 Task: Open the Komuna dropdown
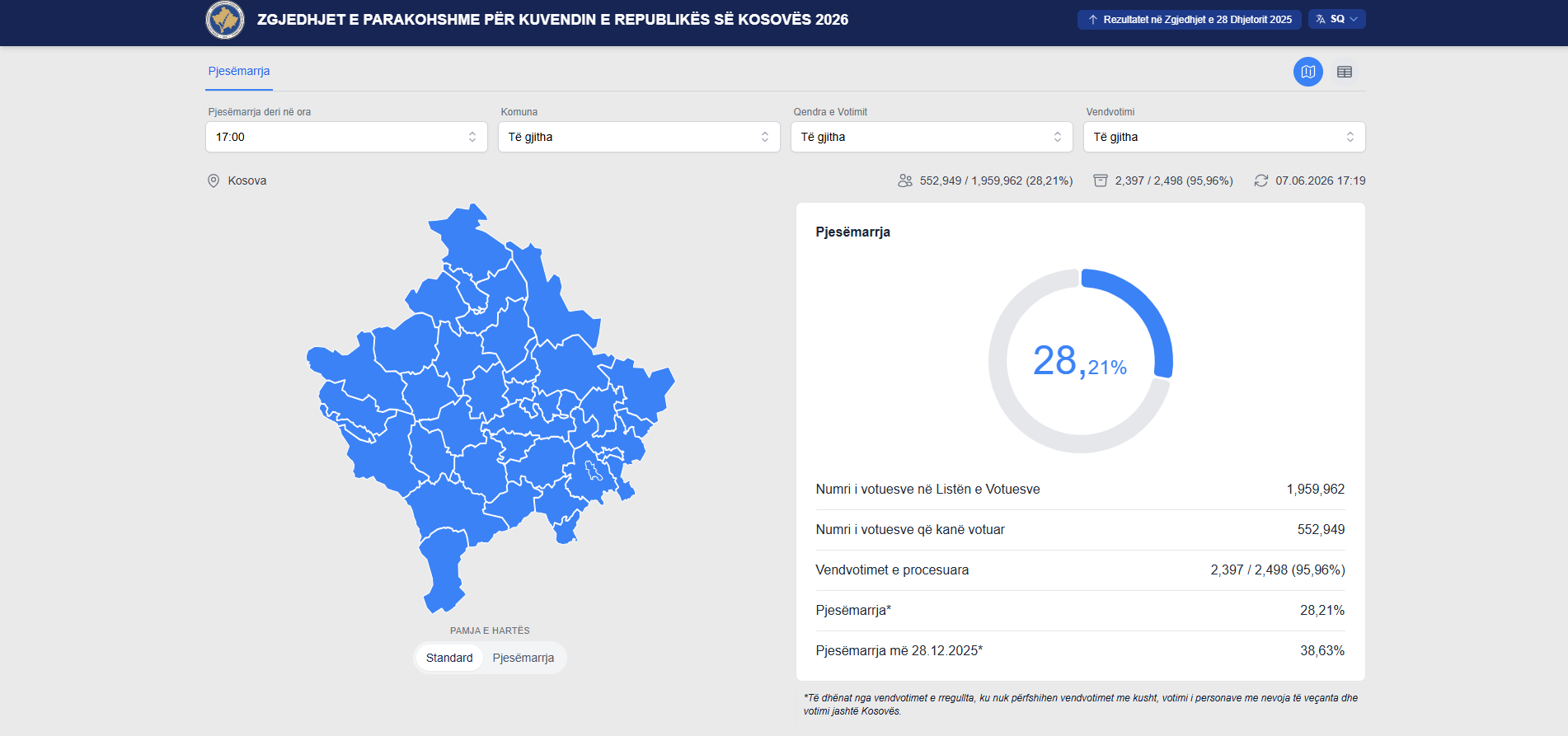click(639, 137)
